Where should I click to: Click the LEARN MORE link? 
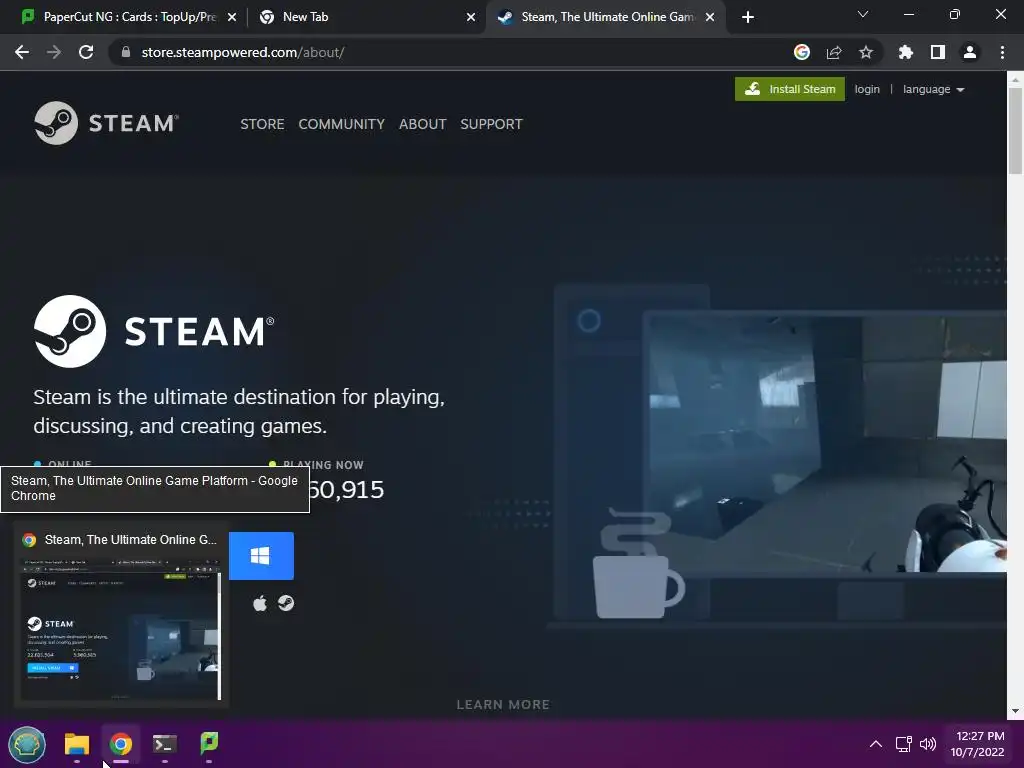(x=503, y=705)
